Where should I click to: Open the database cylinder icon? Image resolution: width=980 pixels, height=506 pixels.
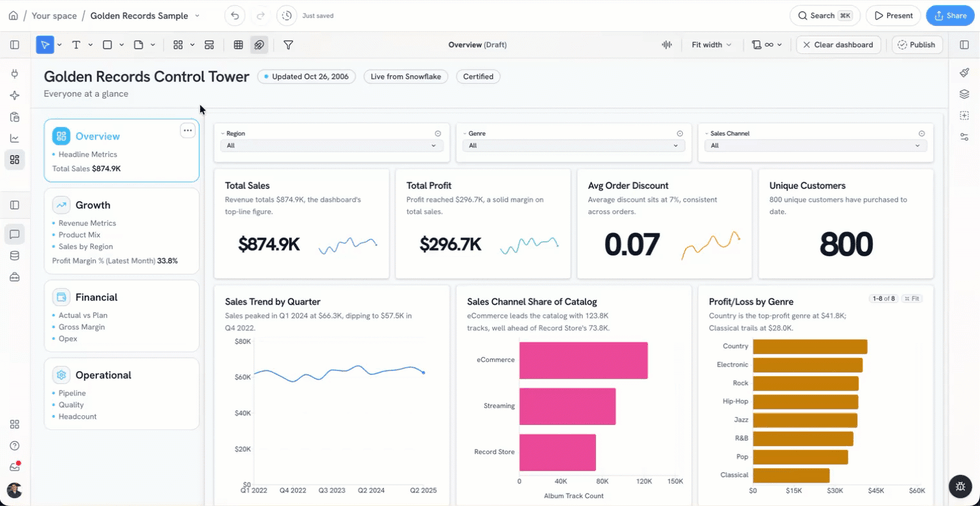[x=15, y=255]
